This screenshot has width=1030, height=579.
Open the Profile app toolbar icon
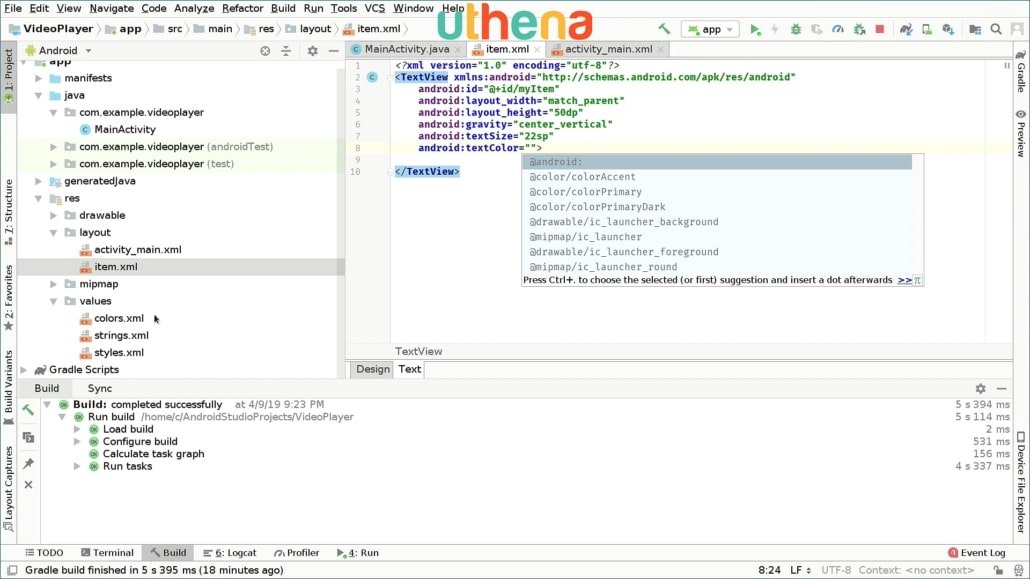(838, 29)
